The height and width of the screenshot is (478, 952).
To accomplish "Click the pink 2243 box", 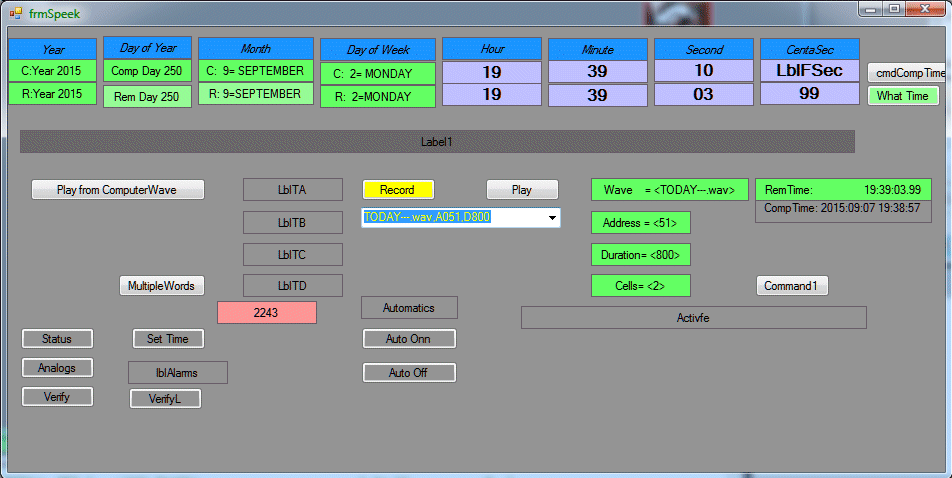I will (x=267, y=312).
